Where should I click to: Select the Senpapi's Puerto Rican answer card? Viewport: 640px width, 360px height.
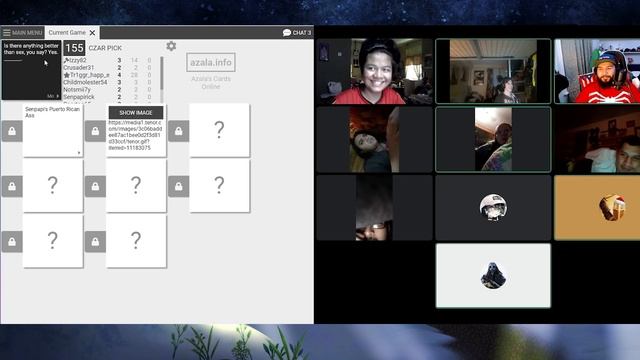coord(53,130)
